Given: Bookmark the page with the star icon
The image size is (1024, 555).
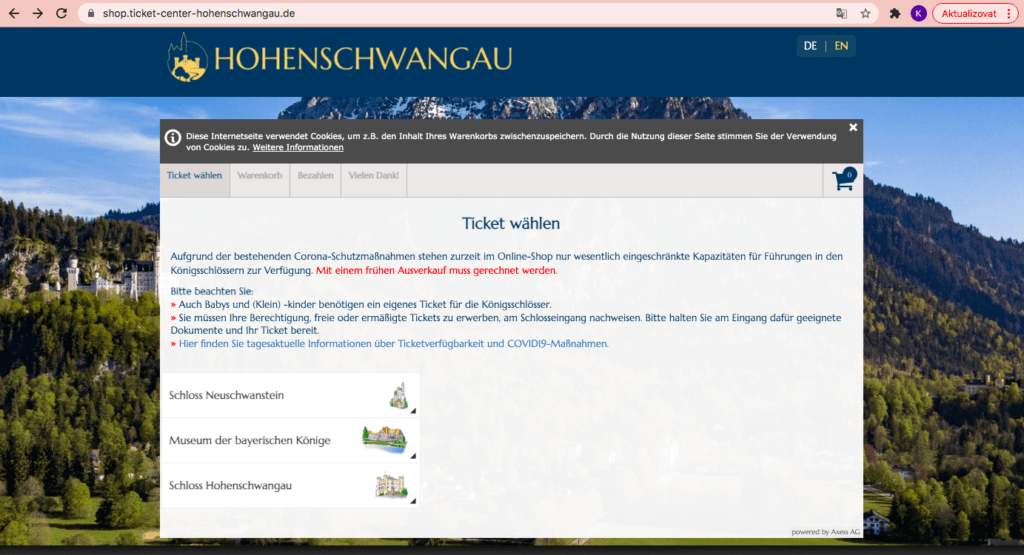Looking at the screenshot, I should coord(865,14).
